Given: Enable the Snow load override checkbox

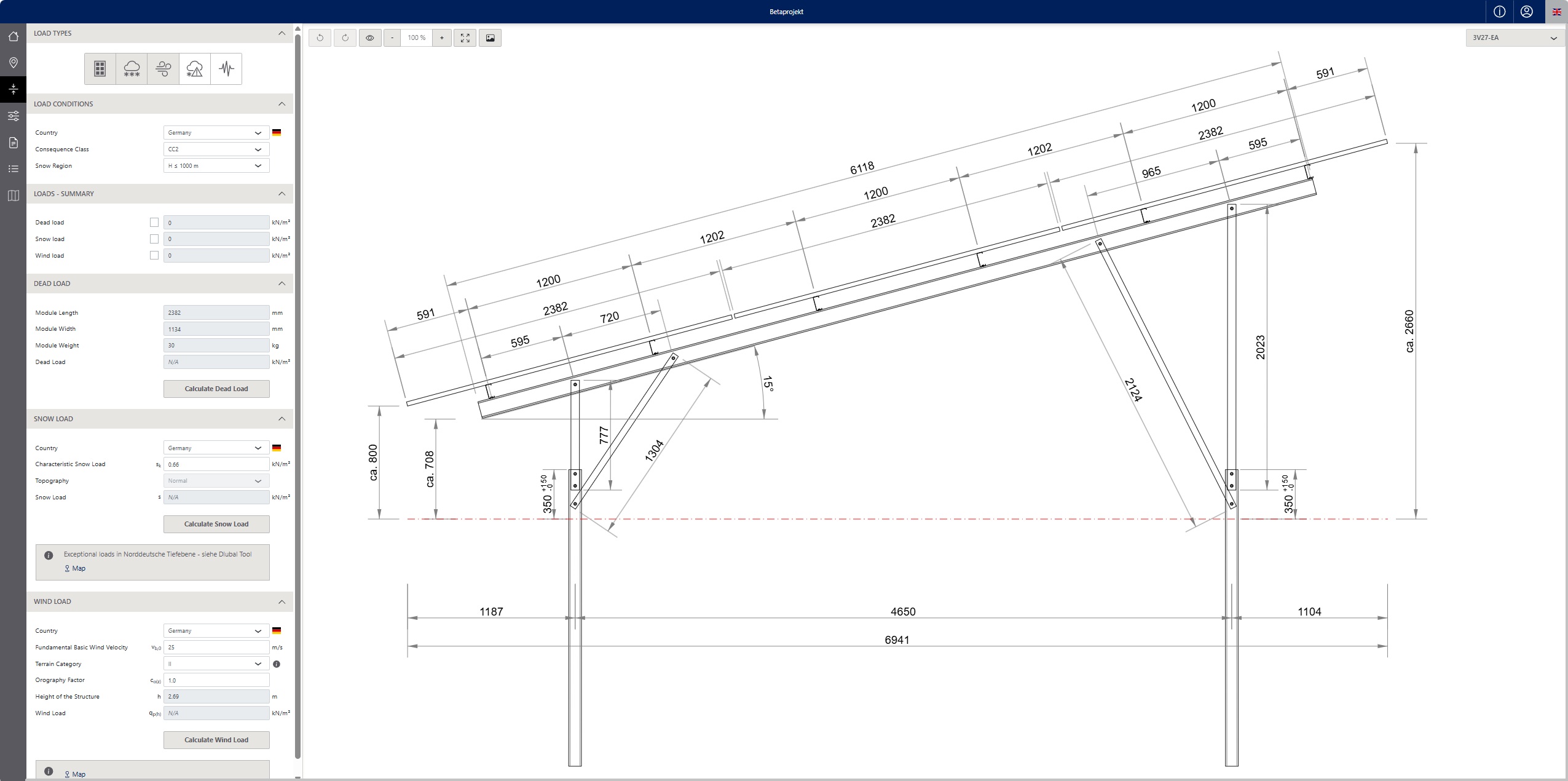Looking at the screenshot, I should [154, 239].
